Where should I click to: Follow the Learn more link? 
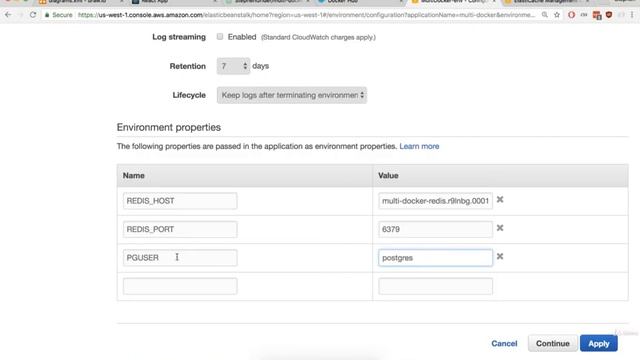(419, 146)
